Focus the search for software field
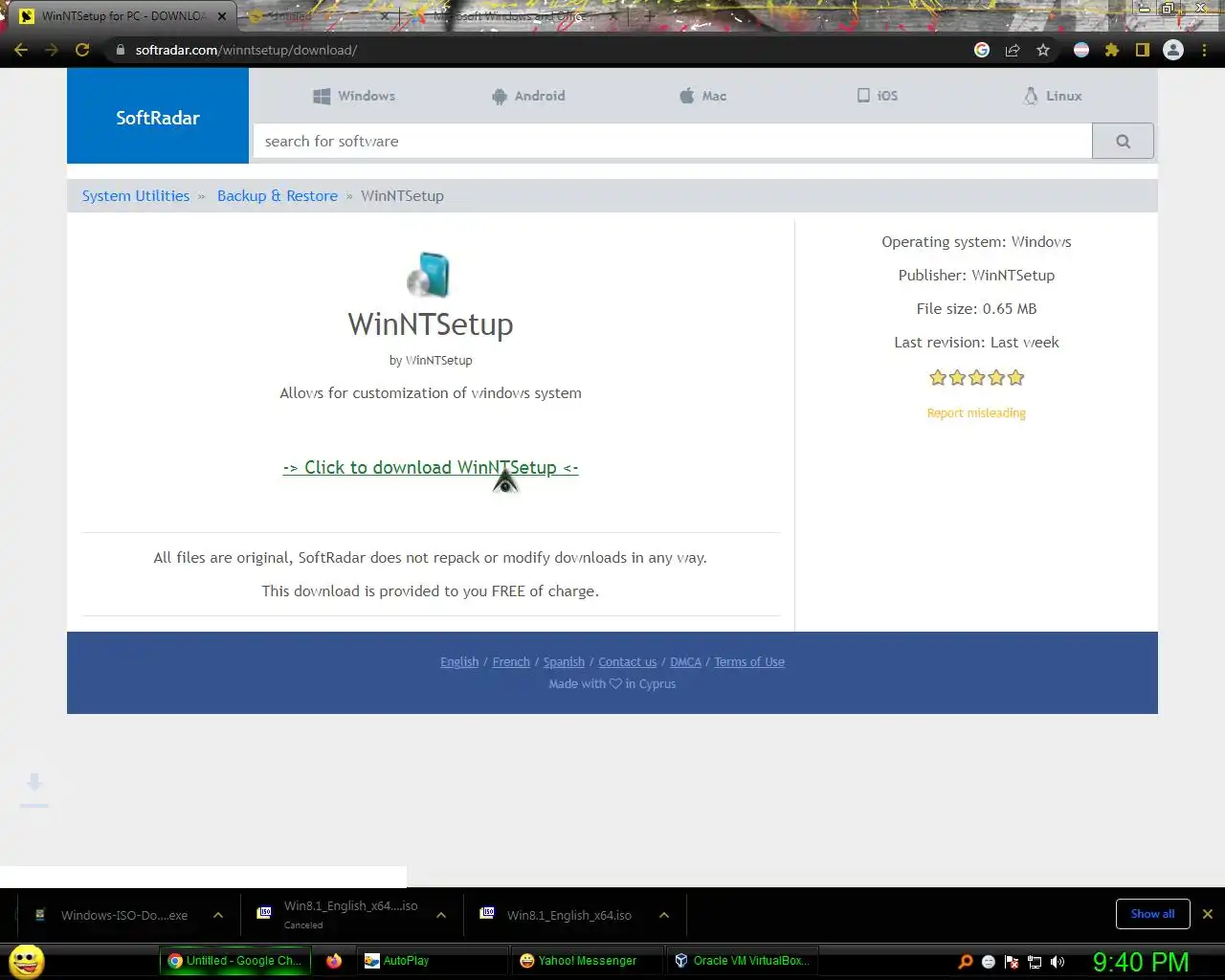1225x980 pixels. (672, 141)
